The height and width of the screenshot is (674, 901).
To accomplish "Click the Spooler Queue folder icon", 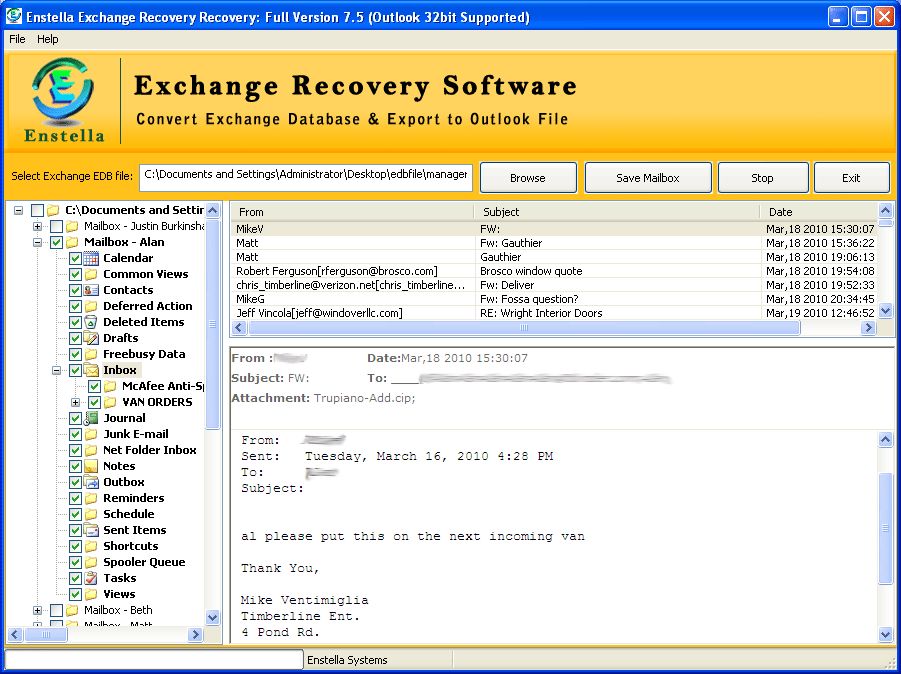I will point(91,562).
